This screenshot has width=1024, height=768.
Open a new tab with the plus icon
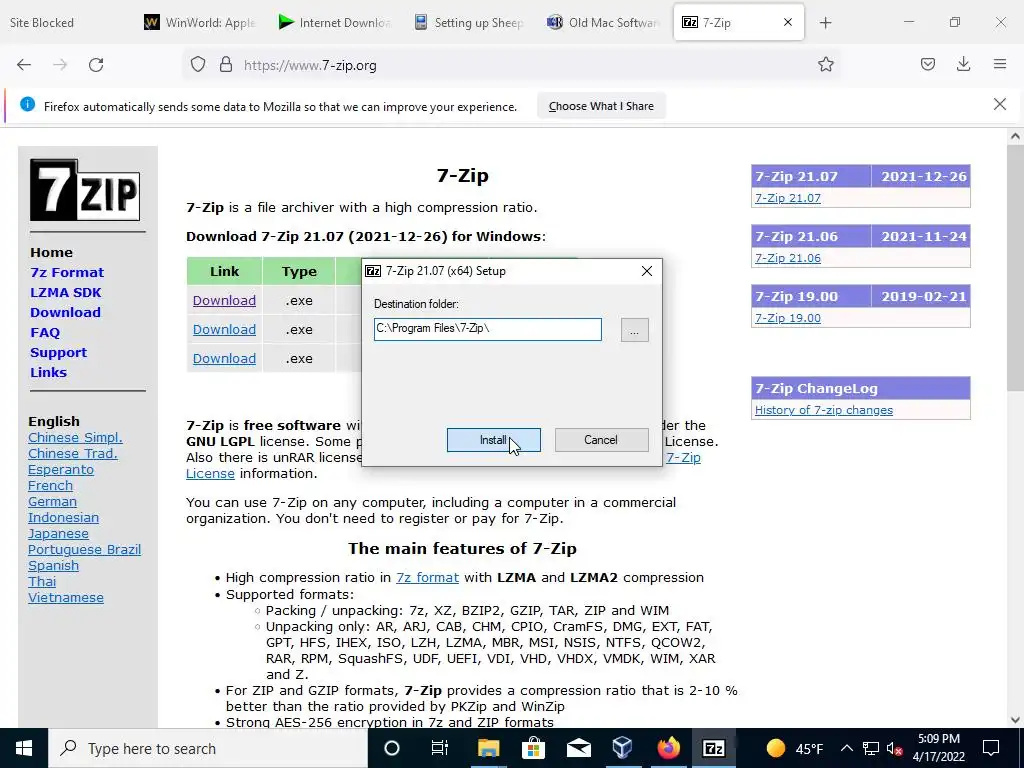click(825, 23)
